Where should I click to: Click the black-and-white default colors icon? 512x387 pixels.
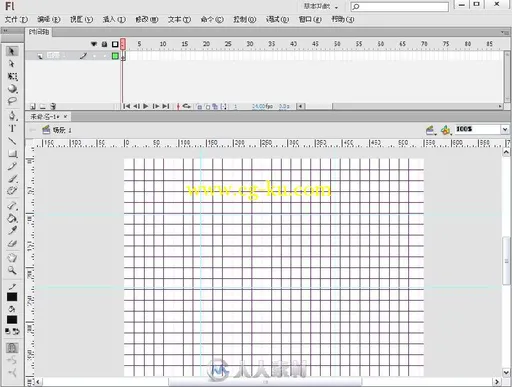(8, 331)
